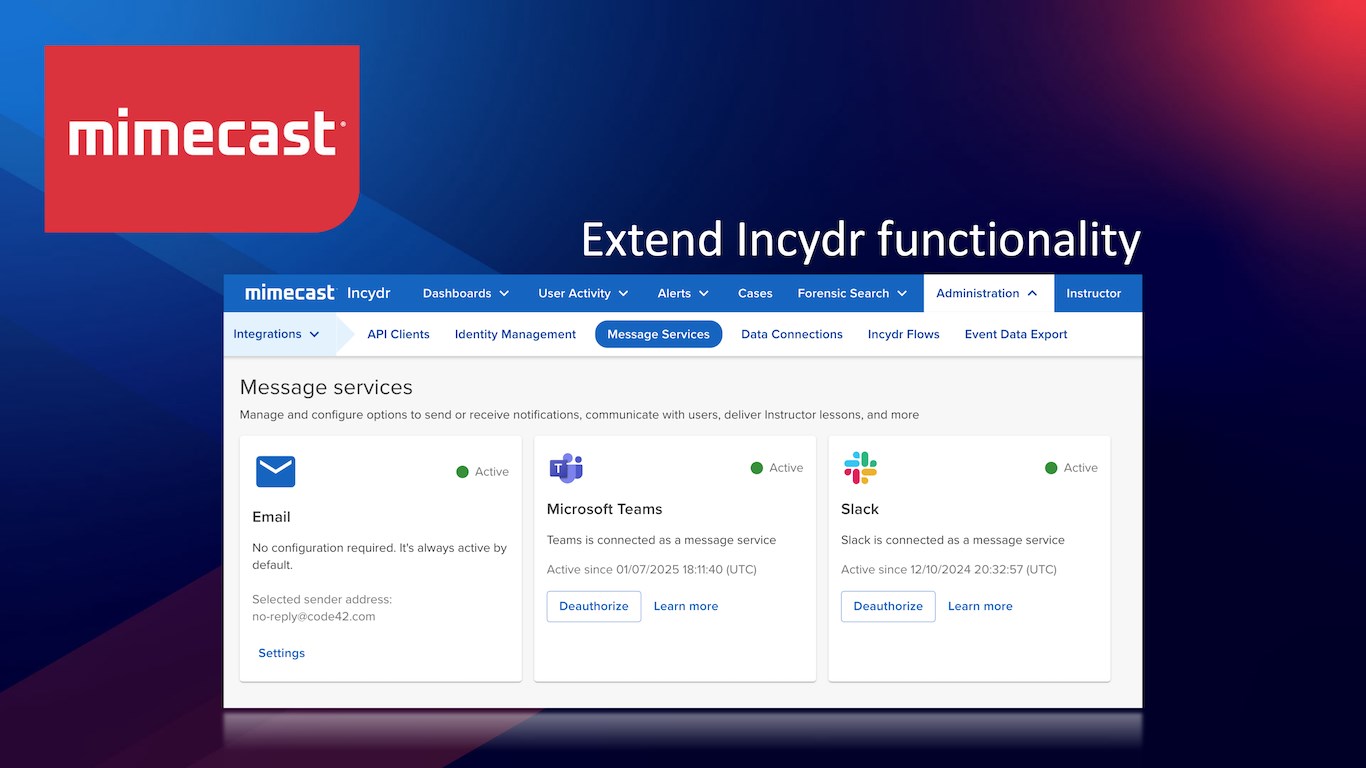
Task: Click the Email card title
Action: pos(271,517)
